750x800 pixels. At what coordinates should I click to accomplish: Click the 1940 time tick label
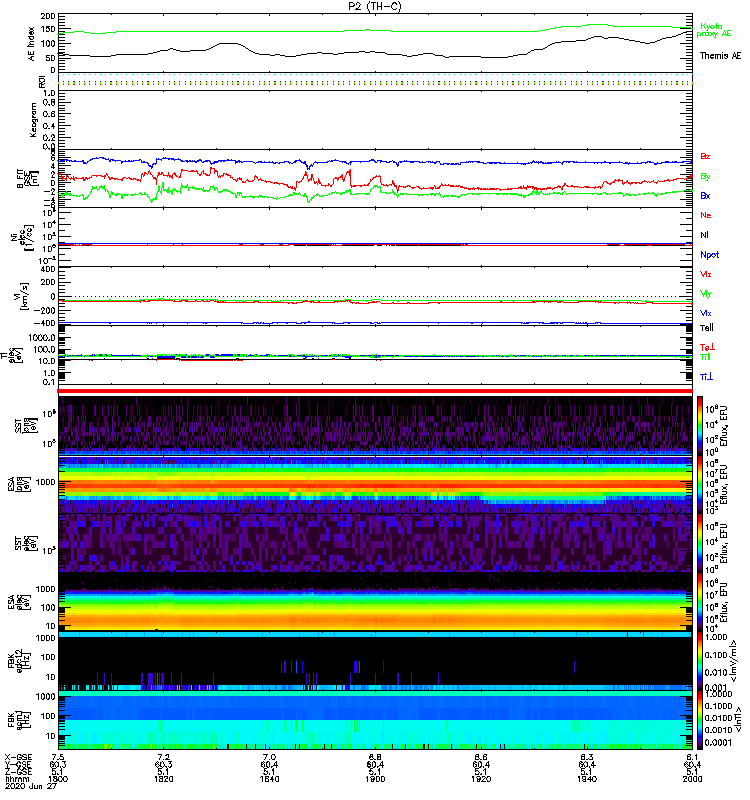587,779
